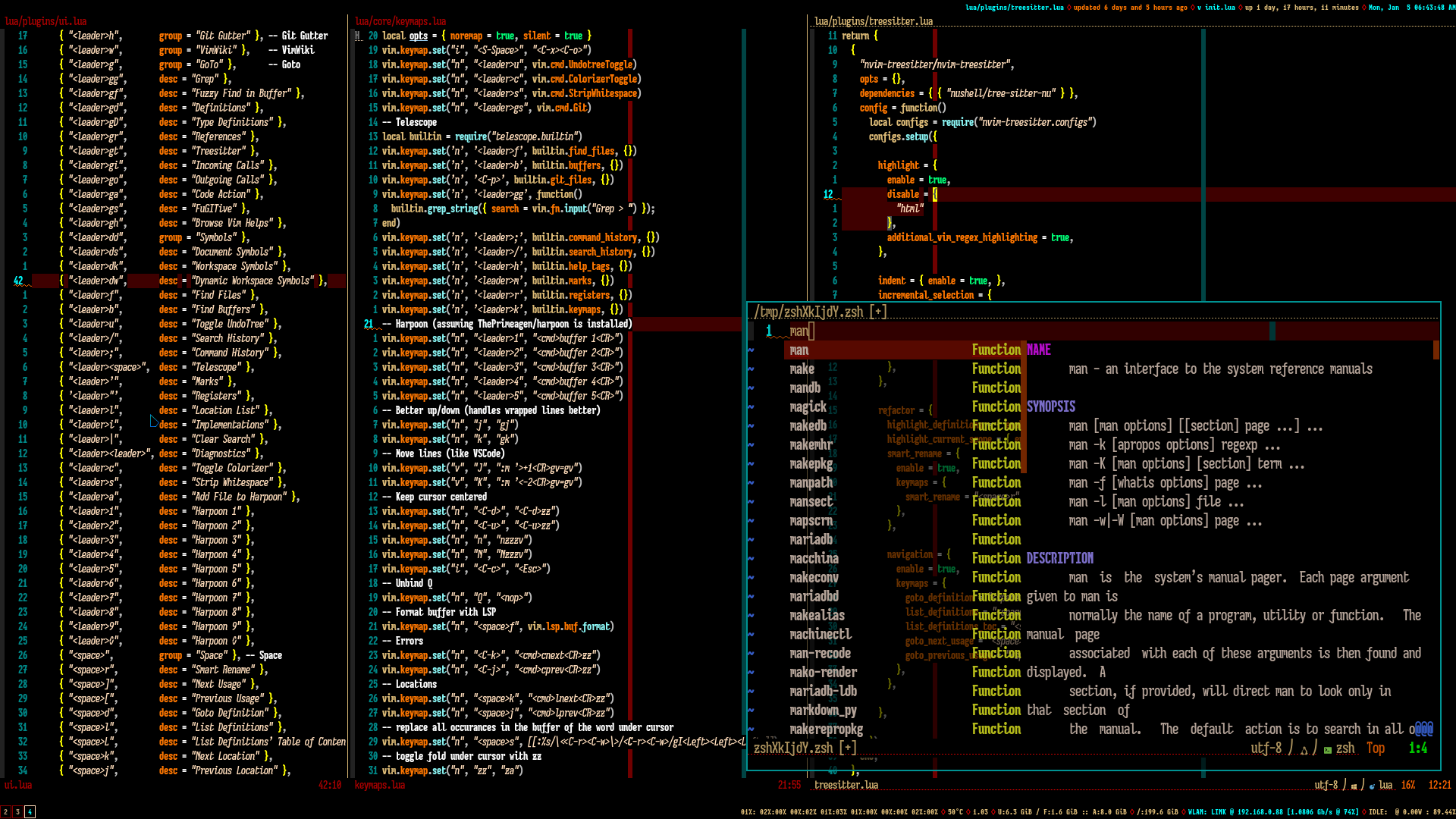This screenshot has height=819, width=1456.
Task: Click the Linux penguin fileformat icon
Action: pos(1304,750)
